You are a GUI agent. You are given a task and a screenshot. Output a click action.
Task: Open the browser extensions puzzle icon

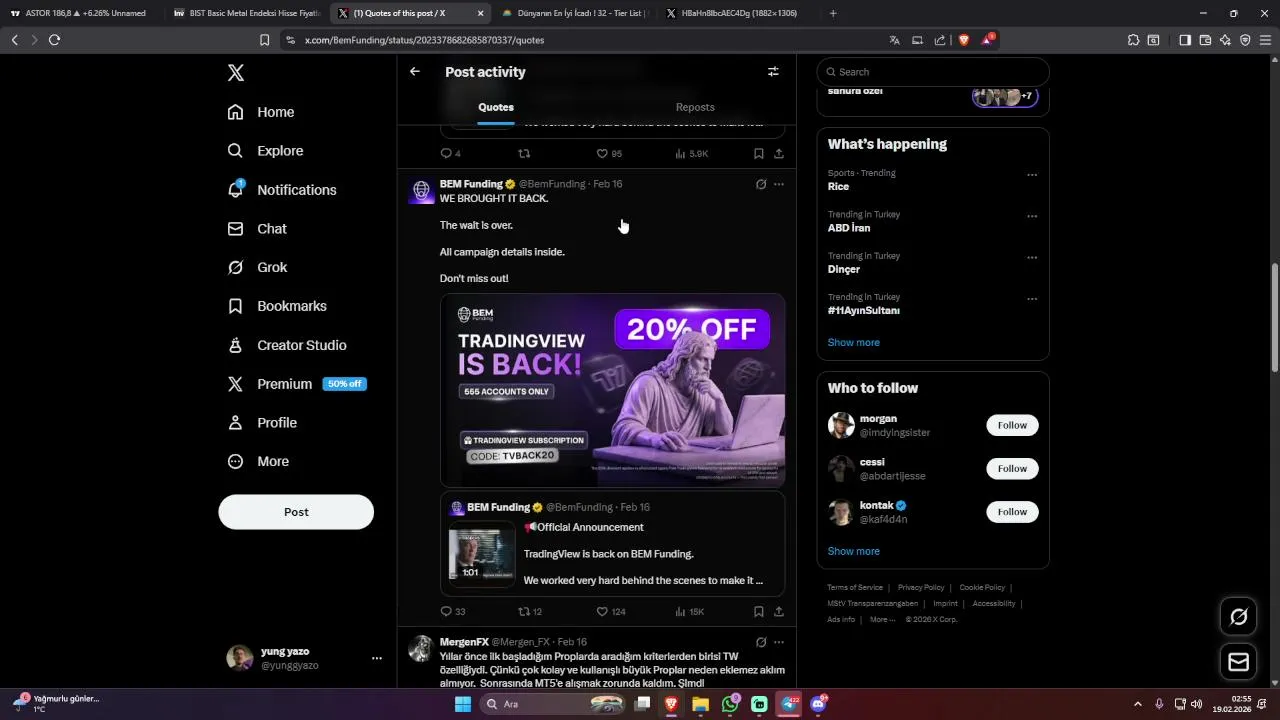point(1133,40)
